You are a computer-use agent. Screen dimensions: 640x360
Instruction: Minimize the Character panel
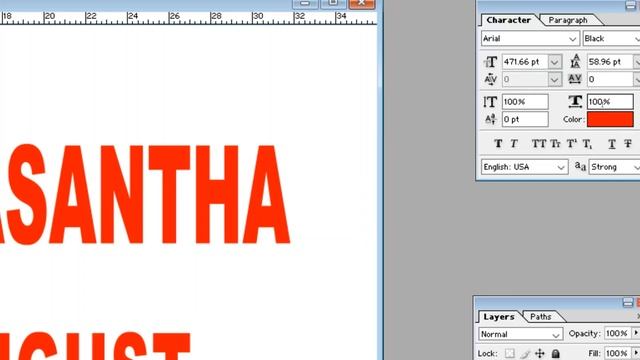pyautogui.click(x=630, y=5)
